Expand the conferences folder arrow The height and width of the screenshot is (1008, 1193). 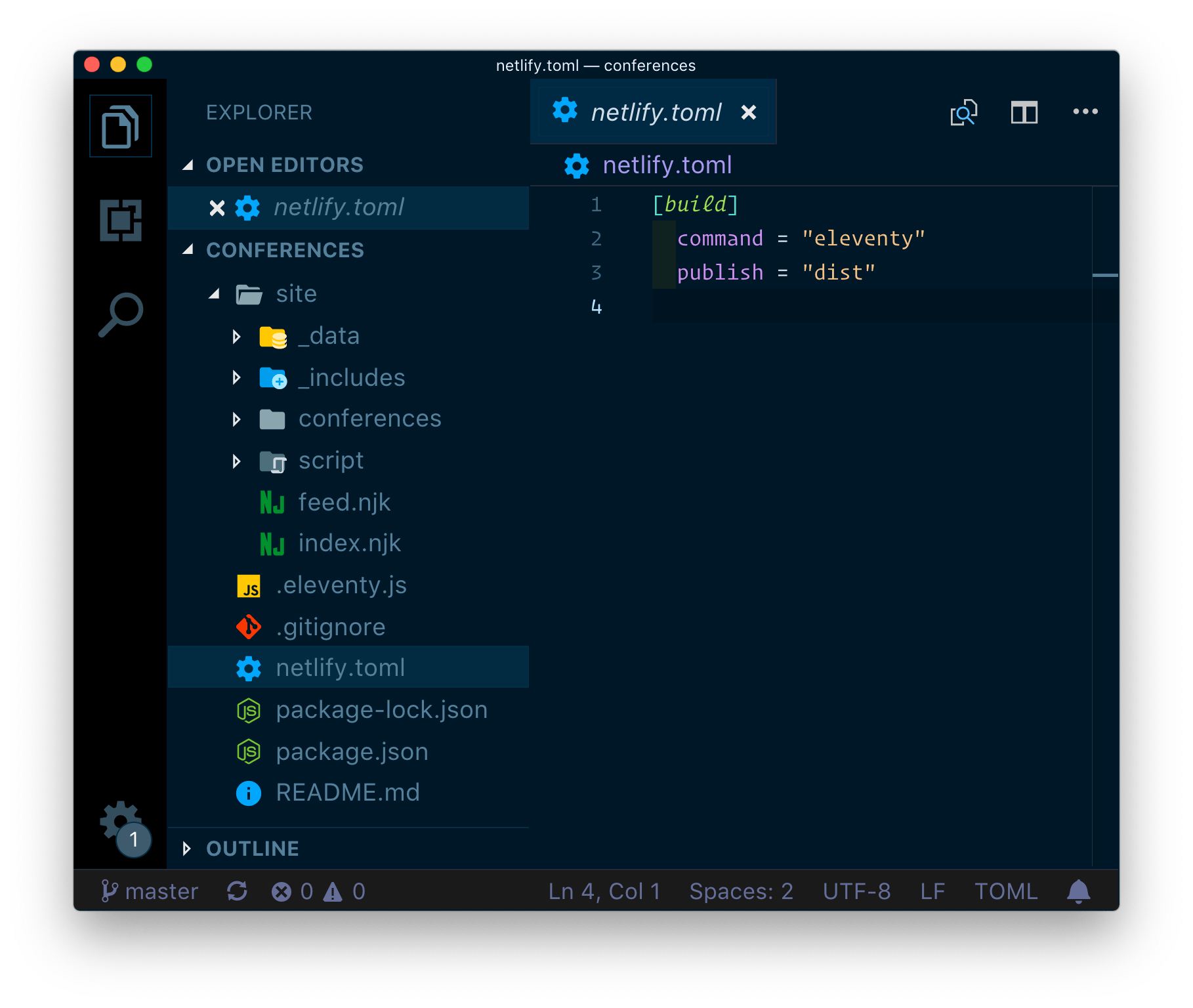[237, 419]
